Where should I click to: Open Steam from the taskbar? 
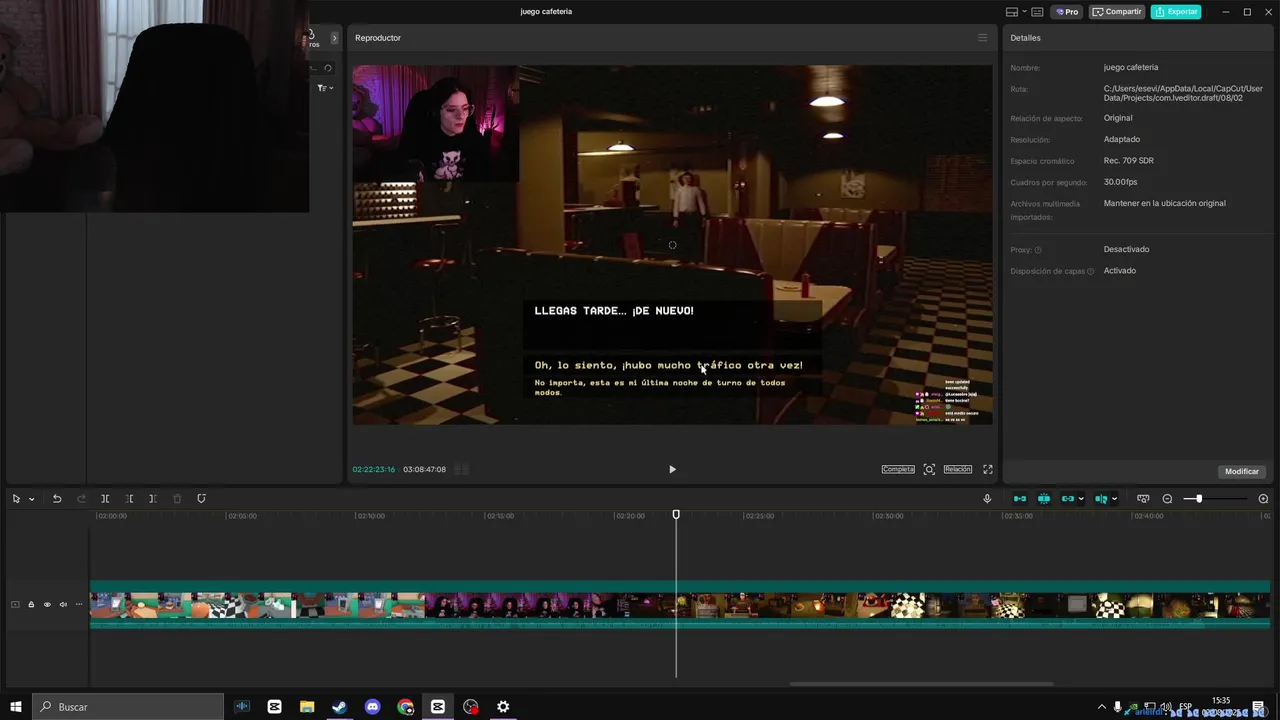340,707
